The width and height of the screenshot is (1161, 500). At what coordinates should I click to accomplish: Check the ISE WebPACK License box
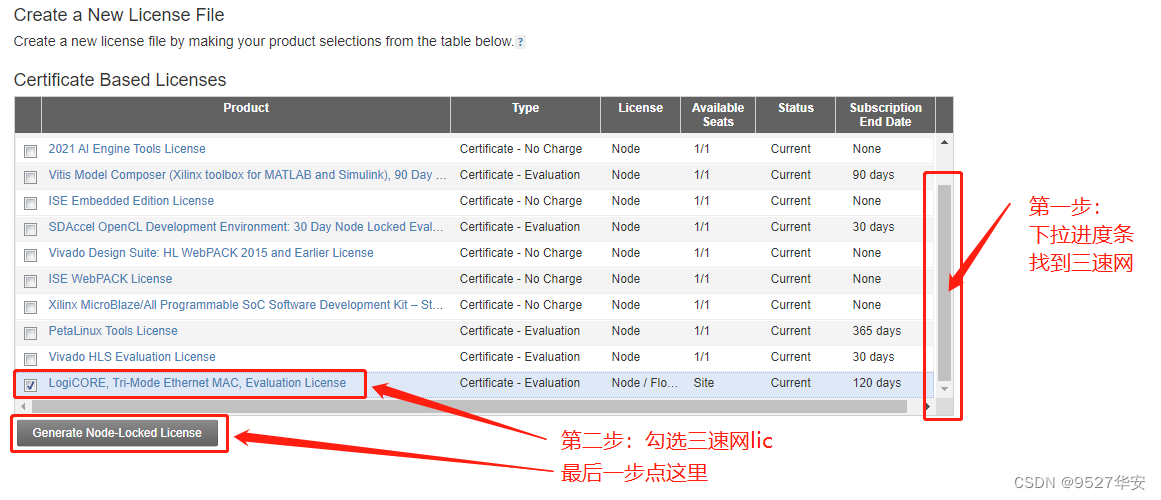click(30, 281)
